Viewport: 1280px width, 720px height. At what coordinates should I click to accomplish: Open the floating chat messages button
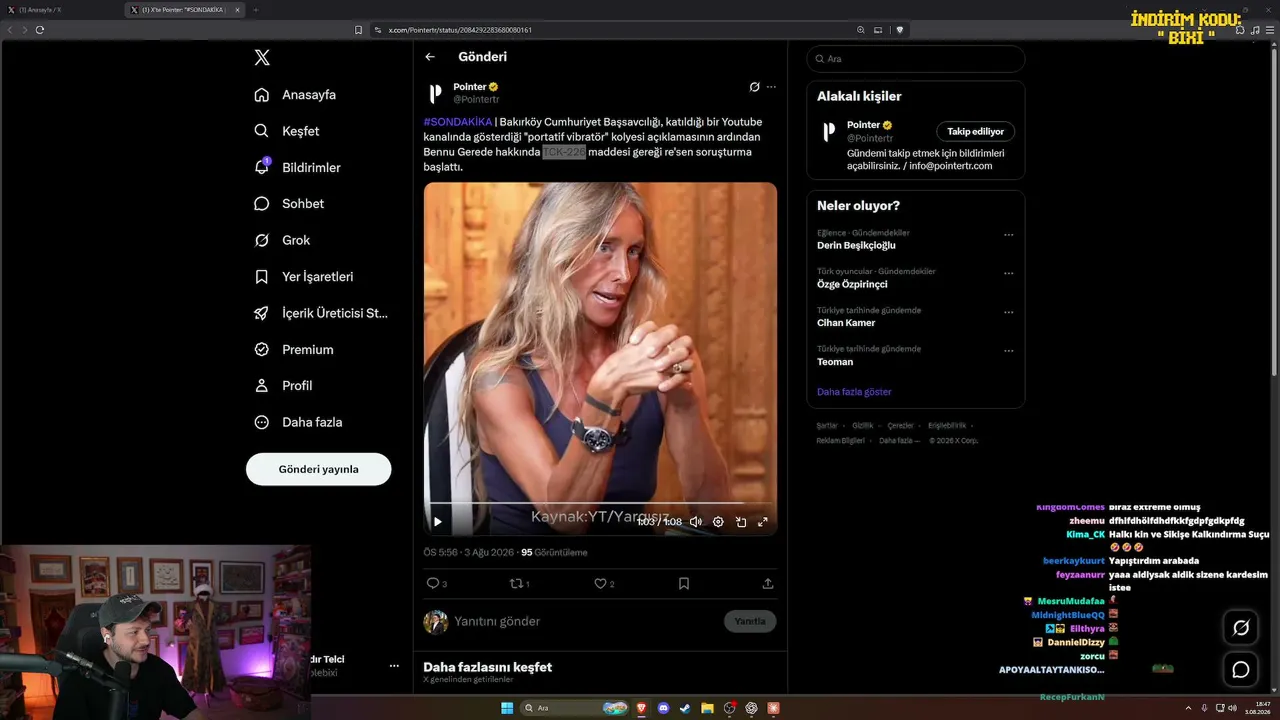pyautogui.click(x=1241, y=669)
